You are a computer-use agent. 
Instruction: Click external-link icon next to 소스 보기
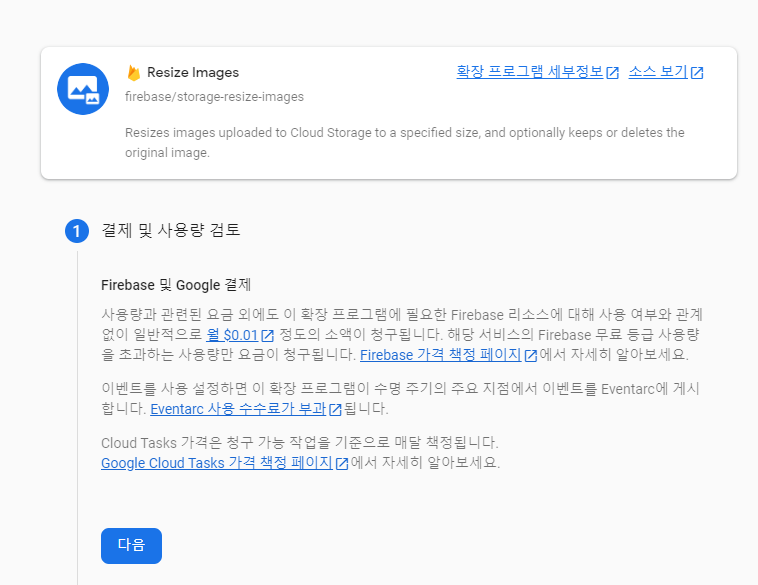pyautogui.click(x=697, y=73)
